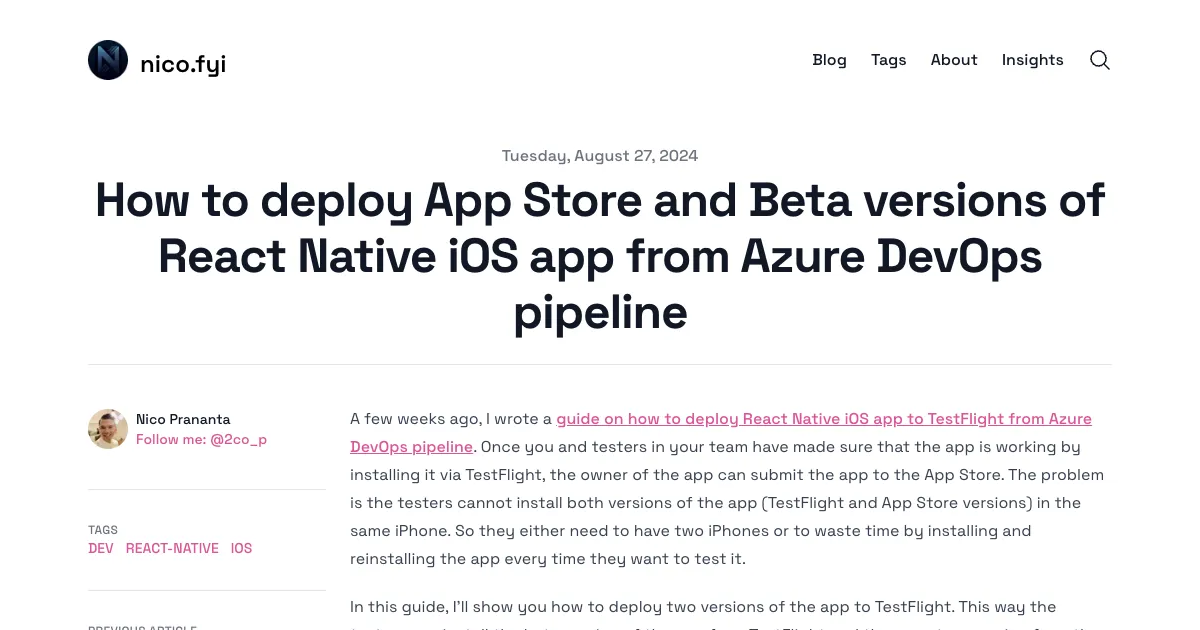Click the paragraph starting "In this guide"
Screen dimensions: 1200x630
(x=703, y=607)
